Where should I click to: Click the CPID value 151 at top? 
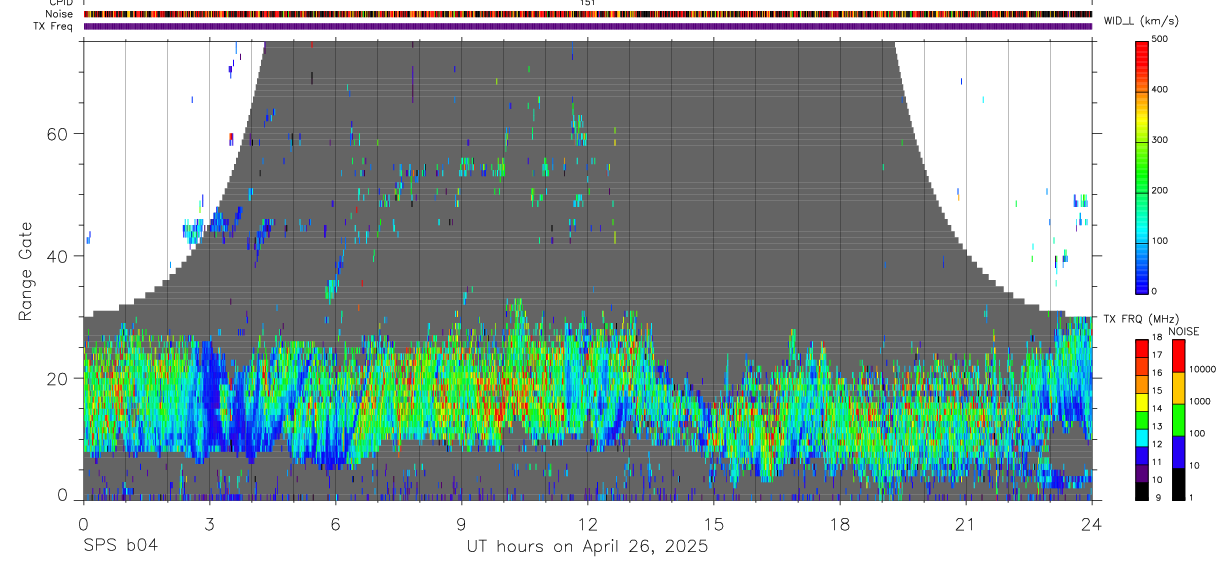(x=588, y=3)
